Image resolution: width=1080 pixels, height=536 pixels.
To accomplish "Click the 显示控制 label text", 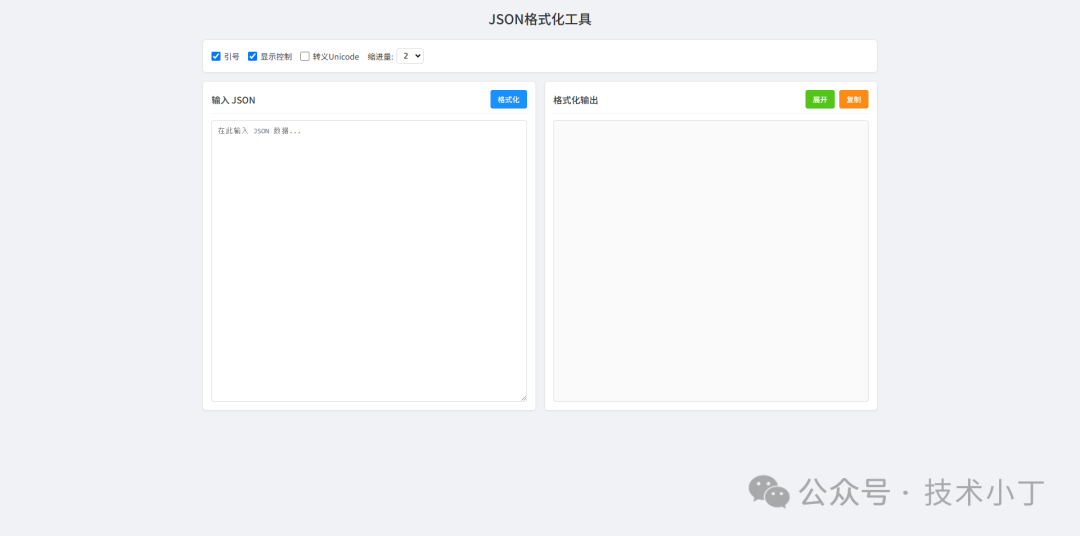I will (276, 57).
